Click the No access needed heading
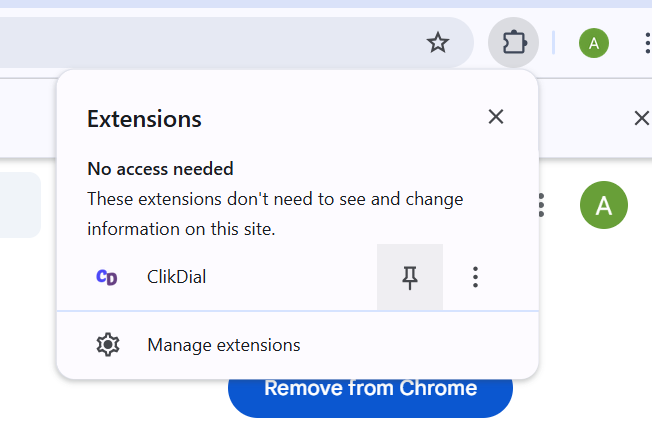 (x=160, y=169)
